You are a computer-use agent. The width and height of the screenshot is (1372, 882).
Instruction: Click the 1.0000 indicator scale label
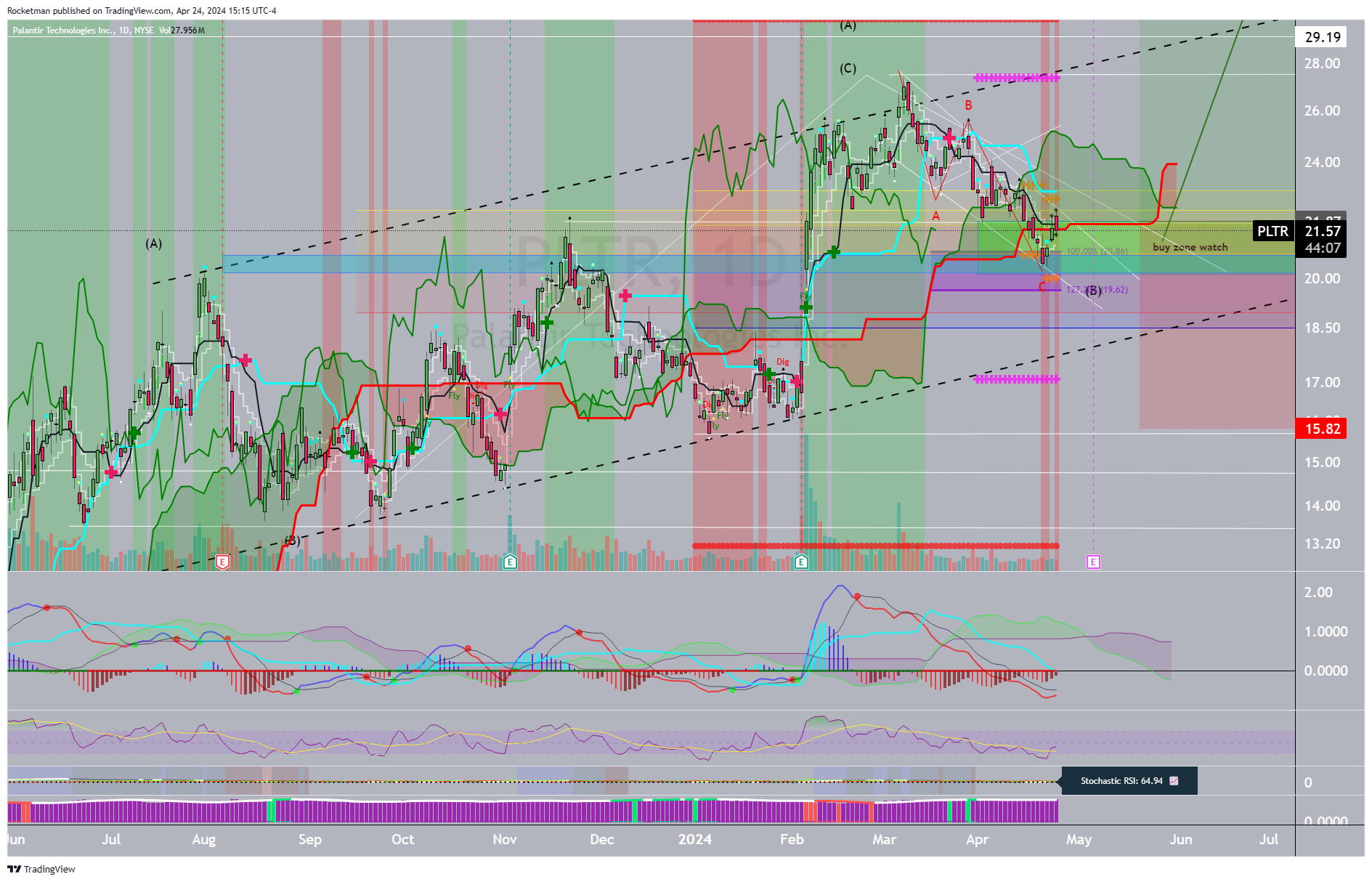1326,631
